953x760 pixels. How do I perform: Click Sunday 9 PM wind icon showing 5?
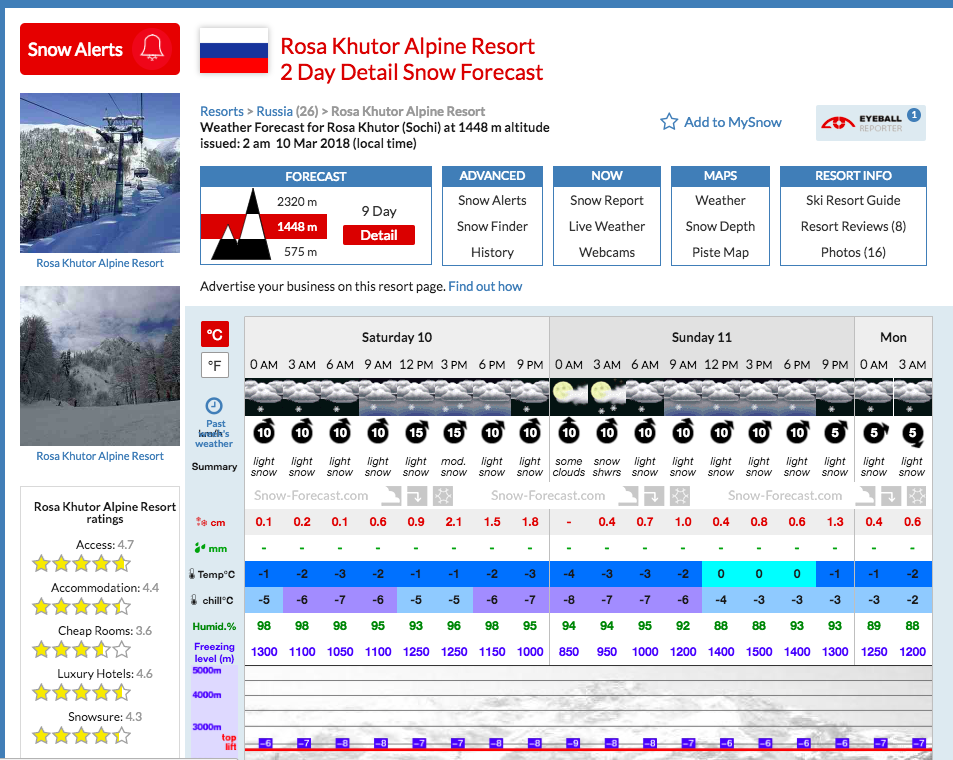pyautogui.click(x=835, y=432)
